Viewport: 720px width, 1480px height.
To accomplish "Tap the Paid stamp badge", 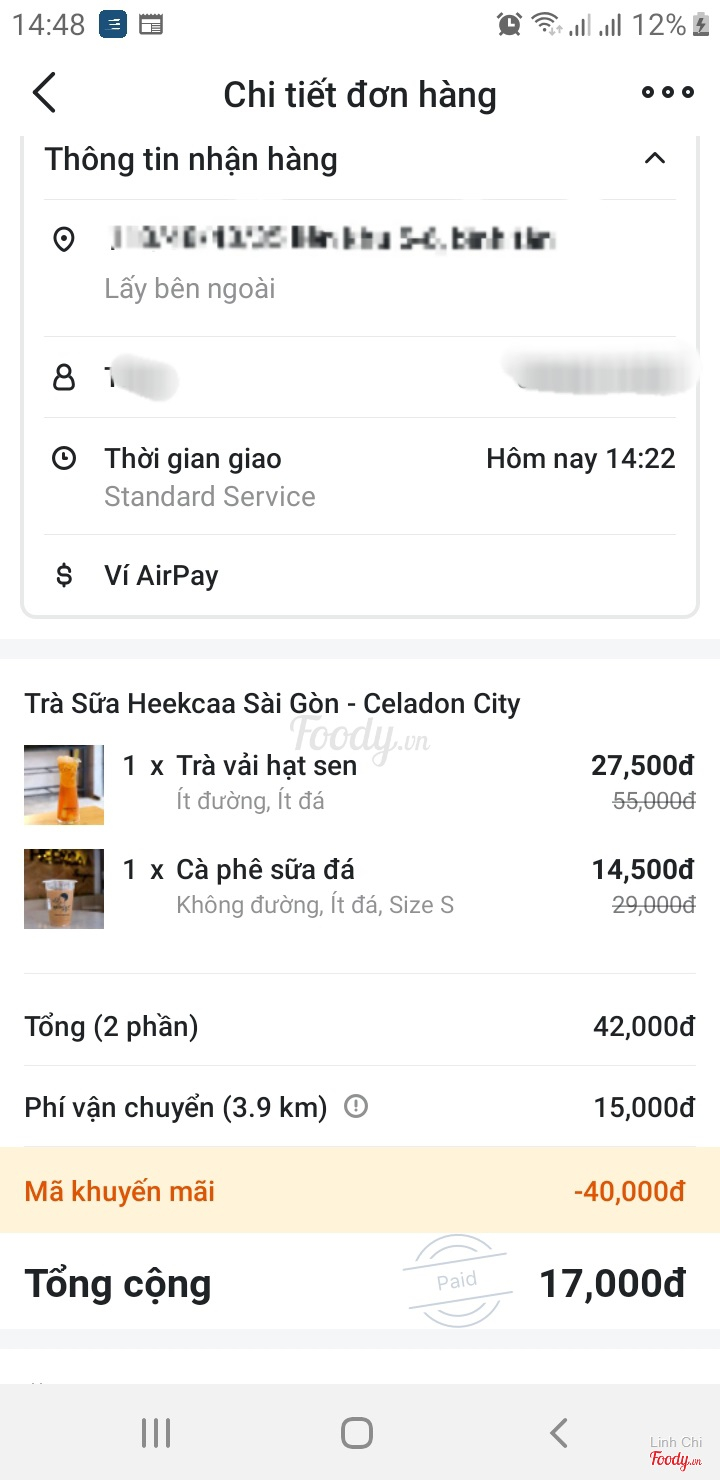I will pyautogui.click(x=457, y=1281).
